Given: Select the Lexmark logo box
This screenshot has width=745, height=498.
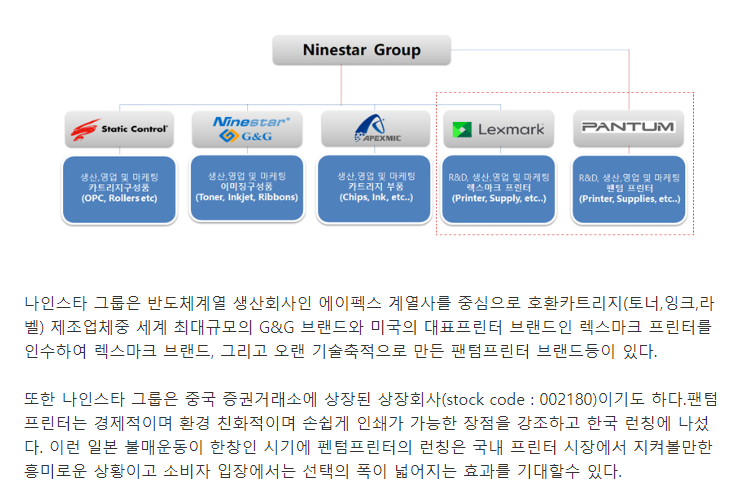Looking at the screenshot, I should (x=499, y=129).
